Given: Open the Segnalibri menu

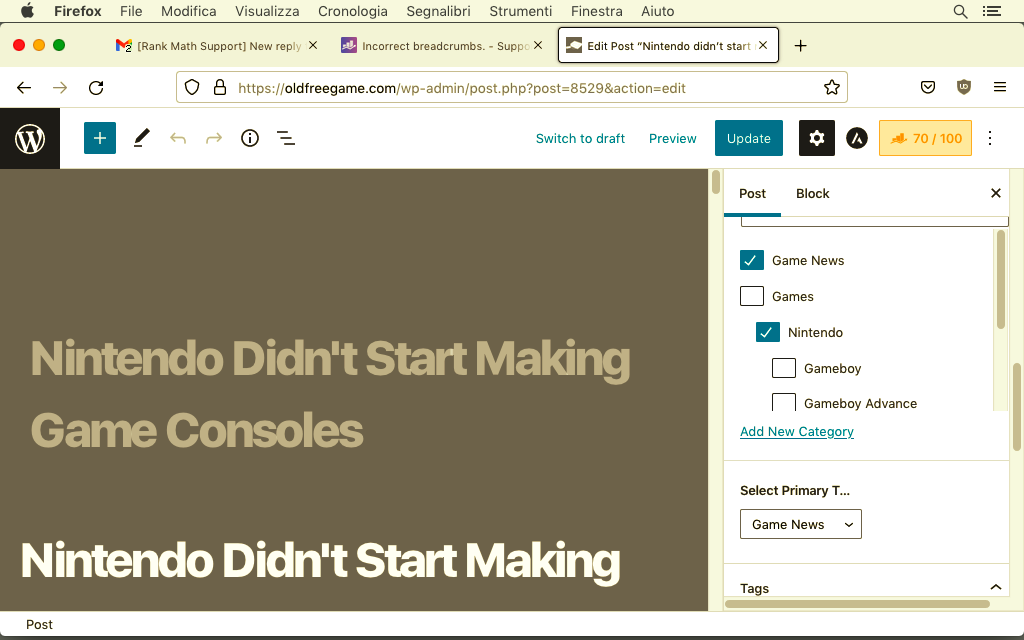Looking at the screenshot, I should tap(438, 11).
